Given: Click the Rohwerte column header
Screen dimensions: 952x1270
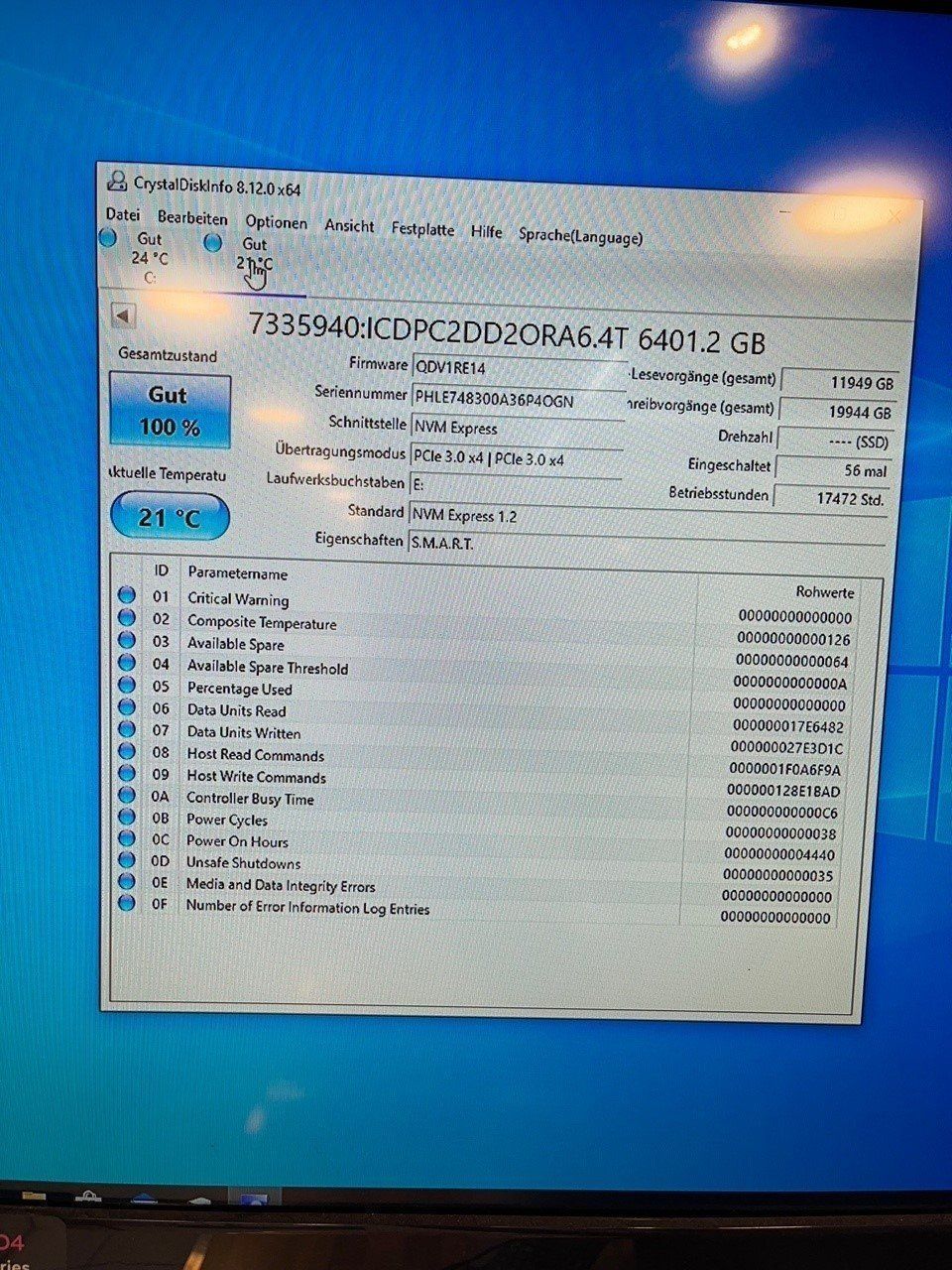Looking at the screenshot, I should [825, 591].
